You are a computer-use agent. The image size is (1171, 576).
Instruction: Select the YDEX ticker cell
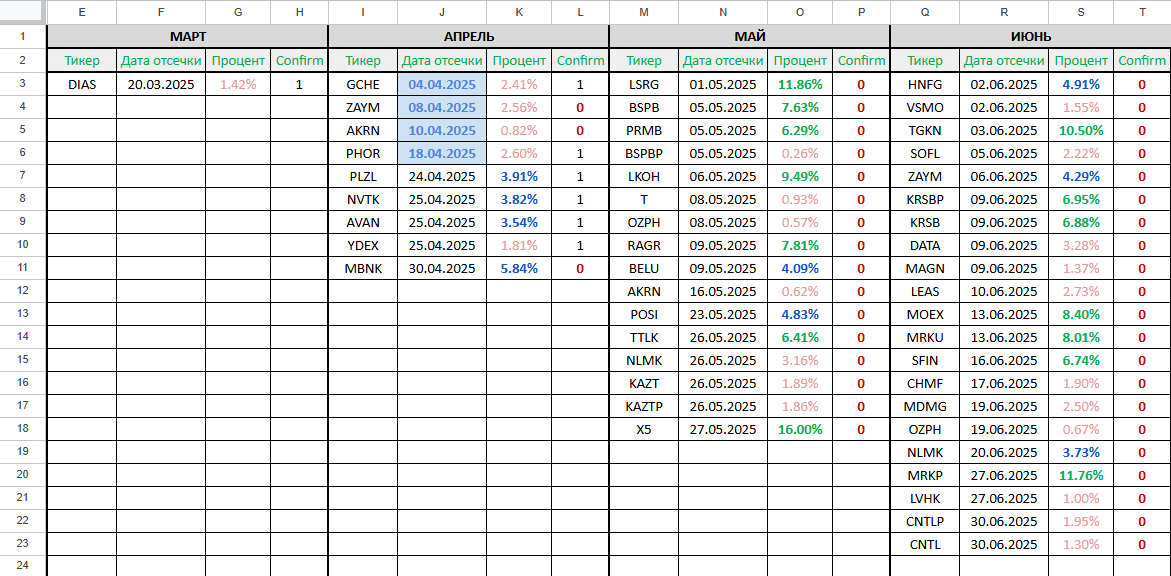coord(362,245)
